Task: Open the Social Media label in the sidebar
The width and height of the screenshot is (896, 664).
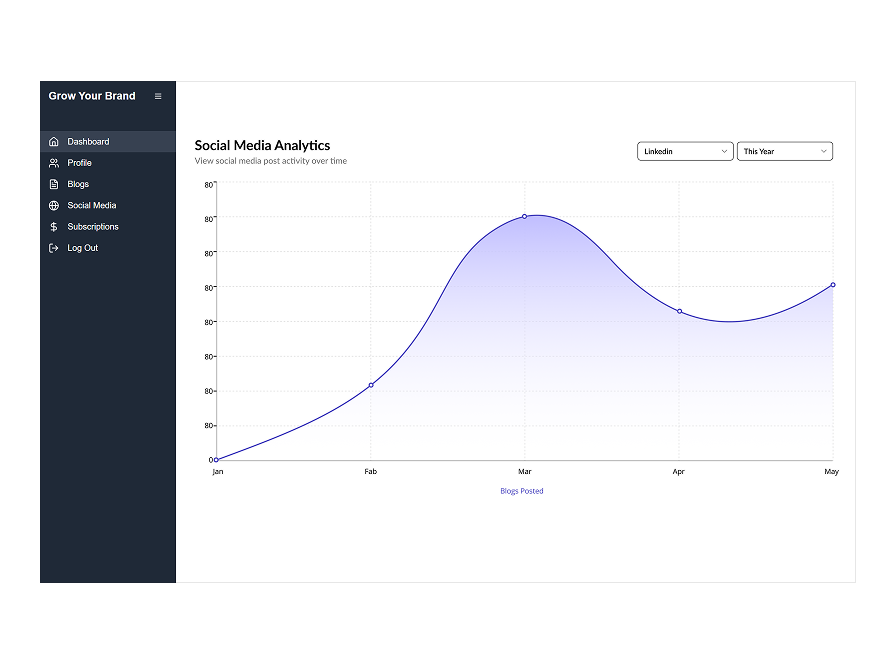Action: point(92,206)
